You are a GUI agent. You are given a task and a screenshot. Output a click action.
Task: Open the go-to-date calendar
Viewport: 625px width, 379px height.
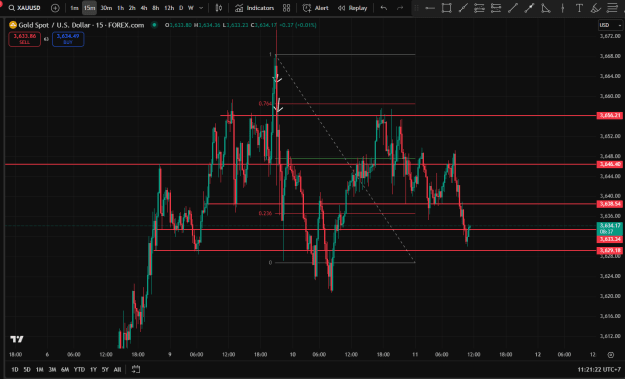pyautogui.click(x=136, y=369)
